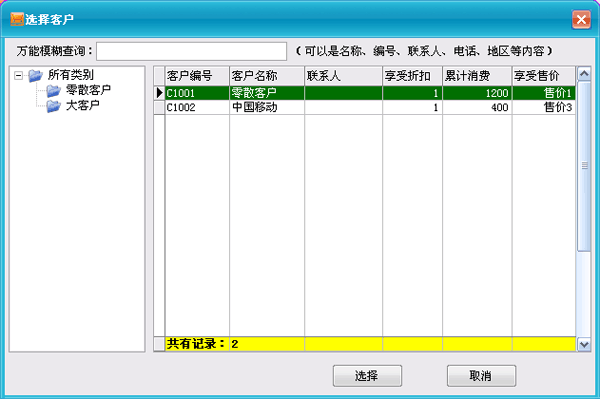Click the 累计消费 column header
This screenshot has height=399, width=600.
coord(478,76)
